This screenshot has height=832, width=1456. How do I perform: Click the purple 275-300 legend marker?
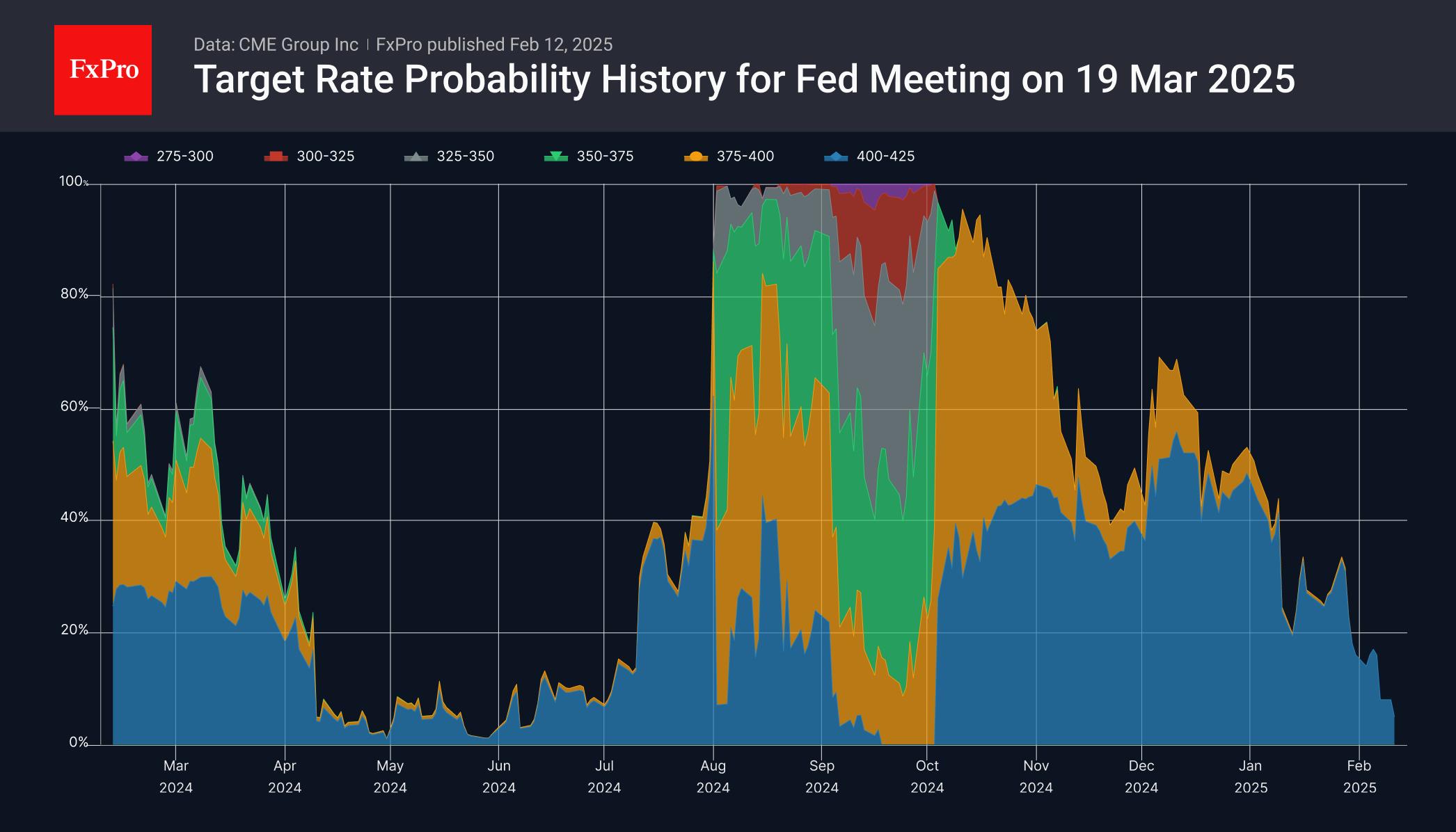[136, 157]
